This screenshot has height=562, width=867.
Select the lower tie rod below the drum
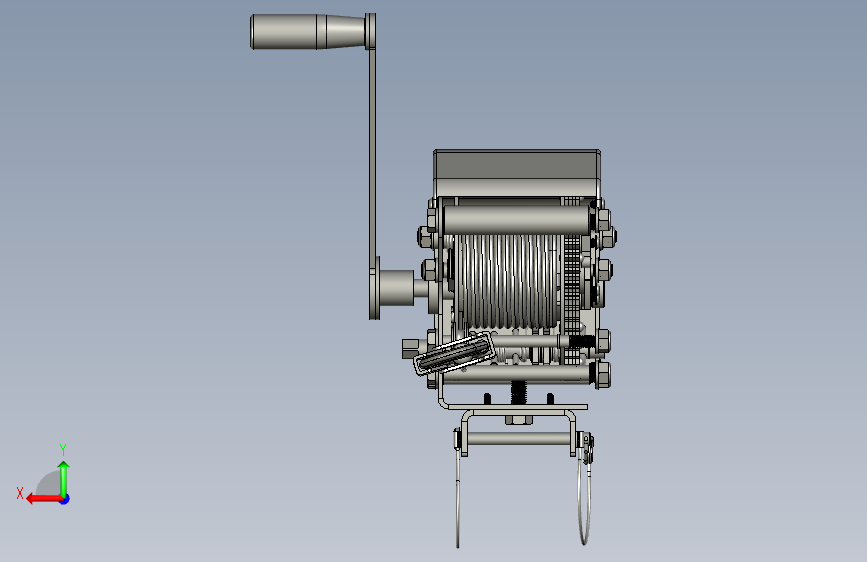click(x=517, y=374)
